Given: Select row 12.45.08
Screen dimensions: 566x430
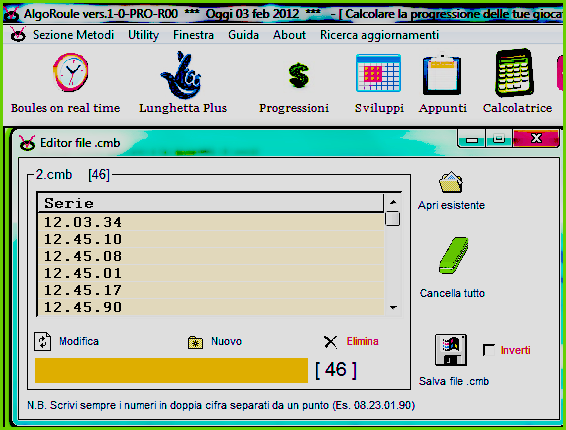Looking at the screenshot, I should (211, 256).
